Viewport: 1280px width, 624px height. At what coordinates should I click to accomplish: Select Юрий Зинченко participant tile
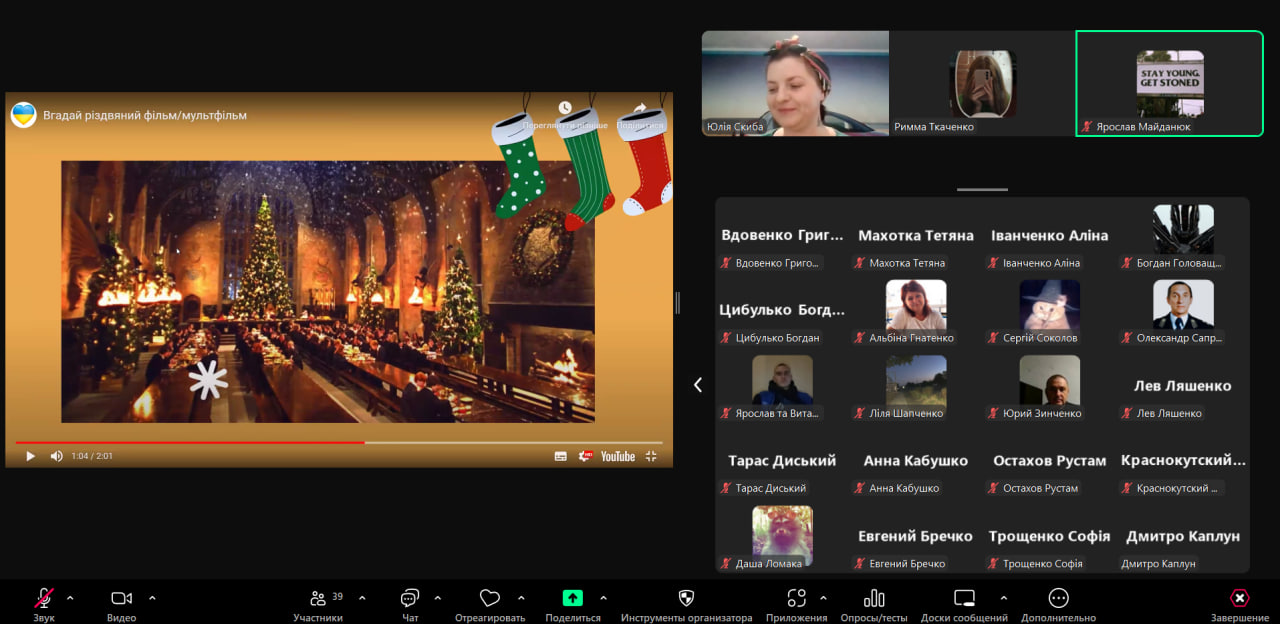[x=1049, y=386]
